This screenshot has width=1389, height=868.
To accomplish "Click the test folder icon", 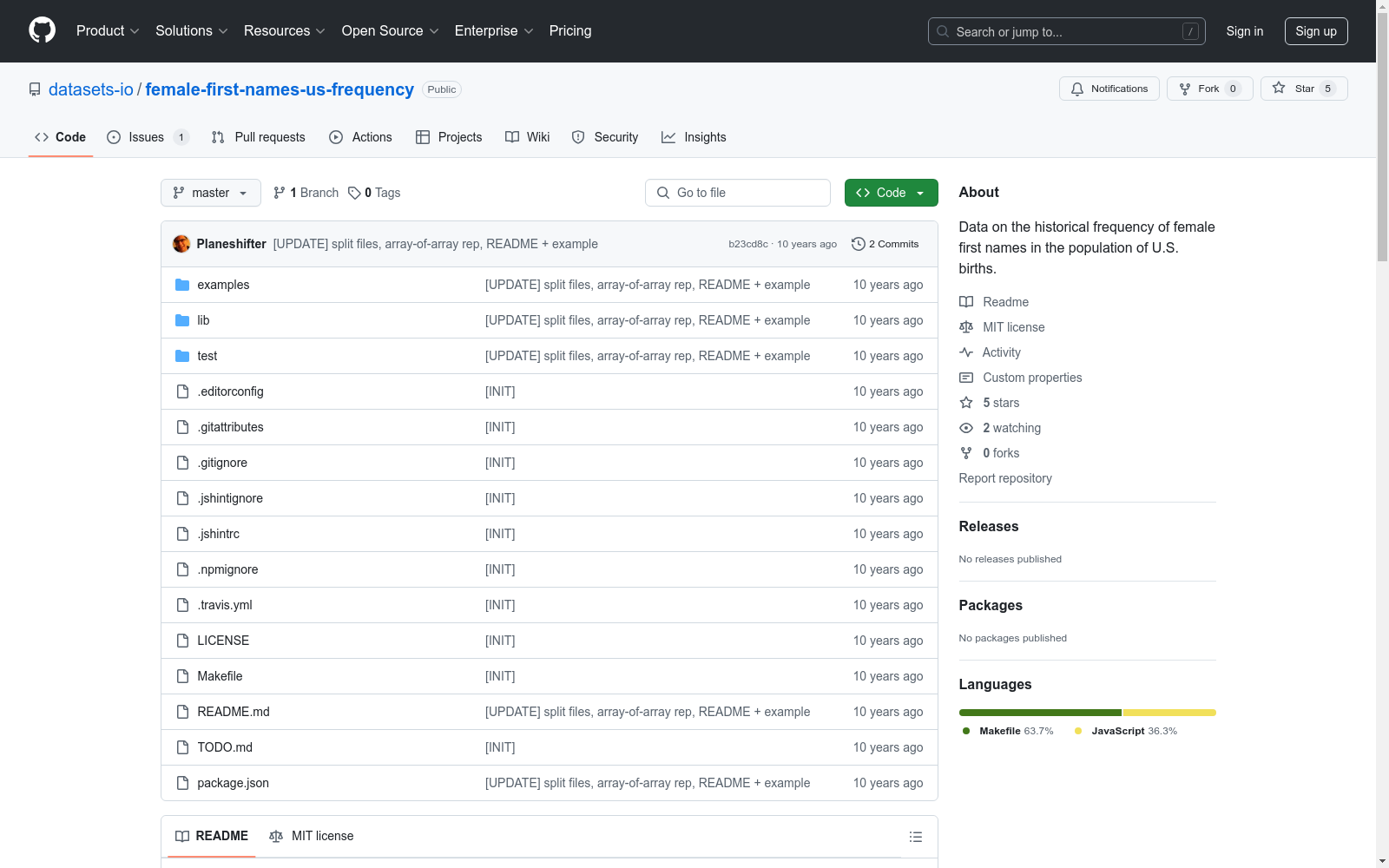I will pos(182,356).
